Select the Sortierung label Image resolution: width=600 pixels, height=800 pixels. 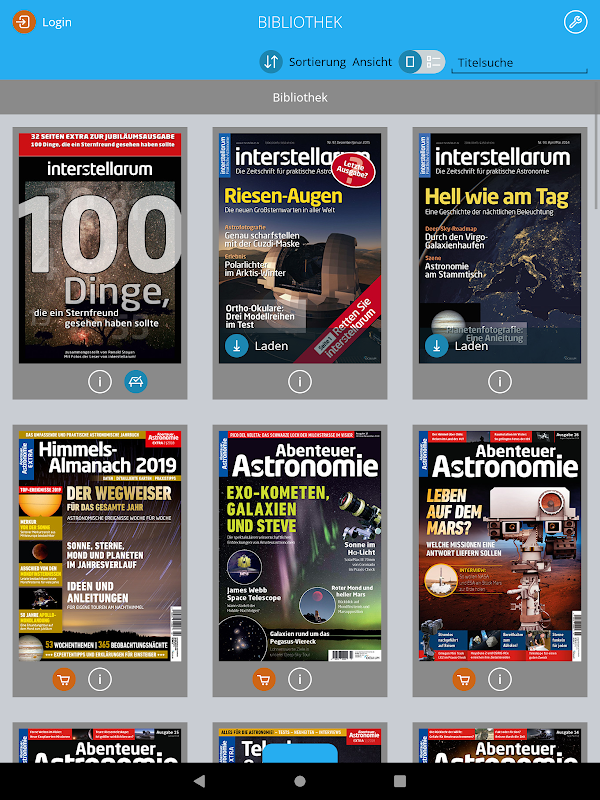pyautogui.click(x=317, y=62)
